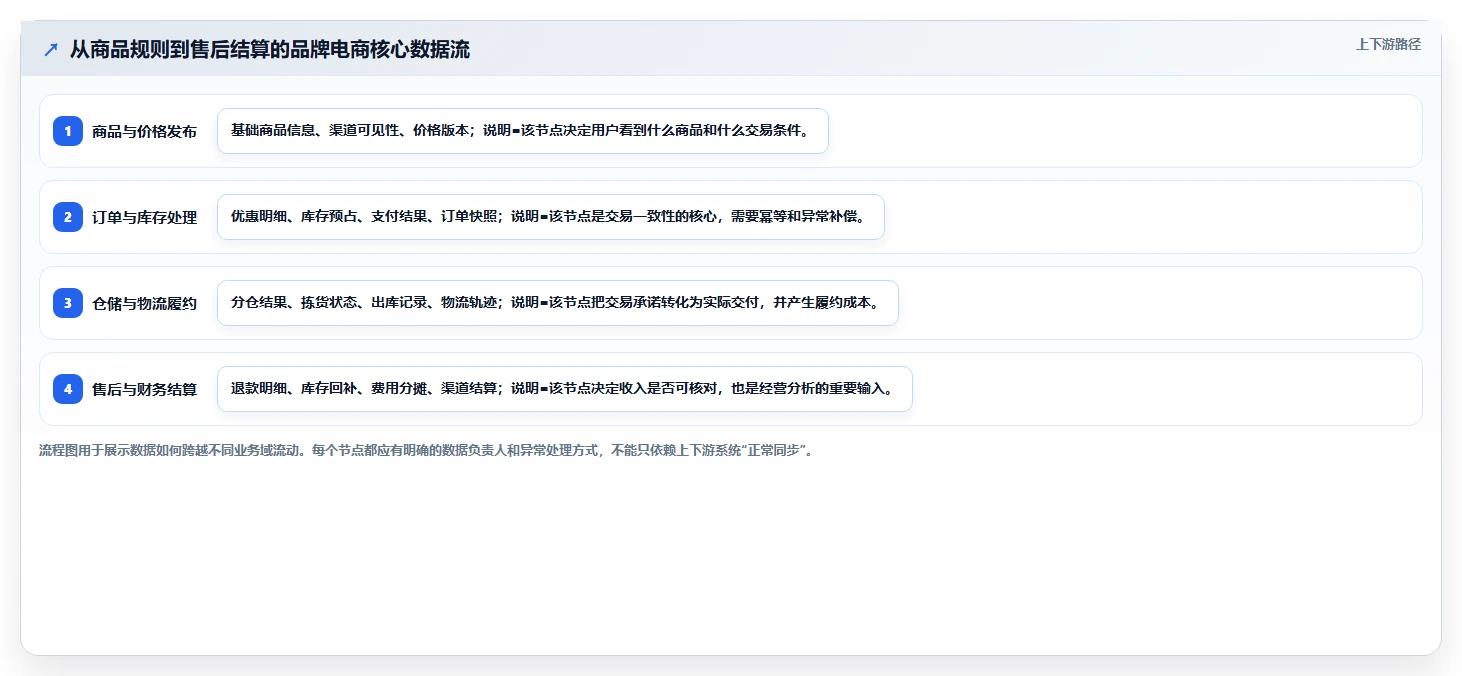This screenshot has width=1462, height=676.
Task: Select step number 1 badge
Action: click(x=68, y=131)
